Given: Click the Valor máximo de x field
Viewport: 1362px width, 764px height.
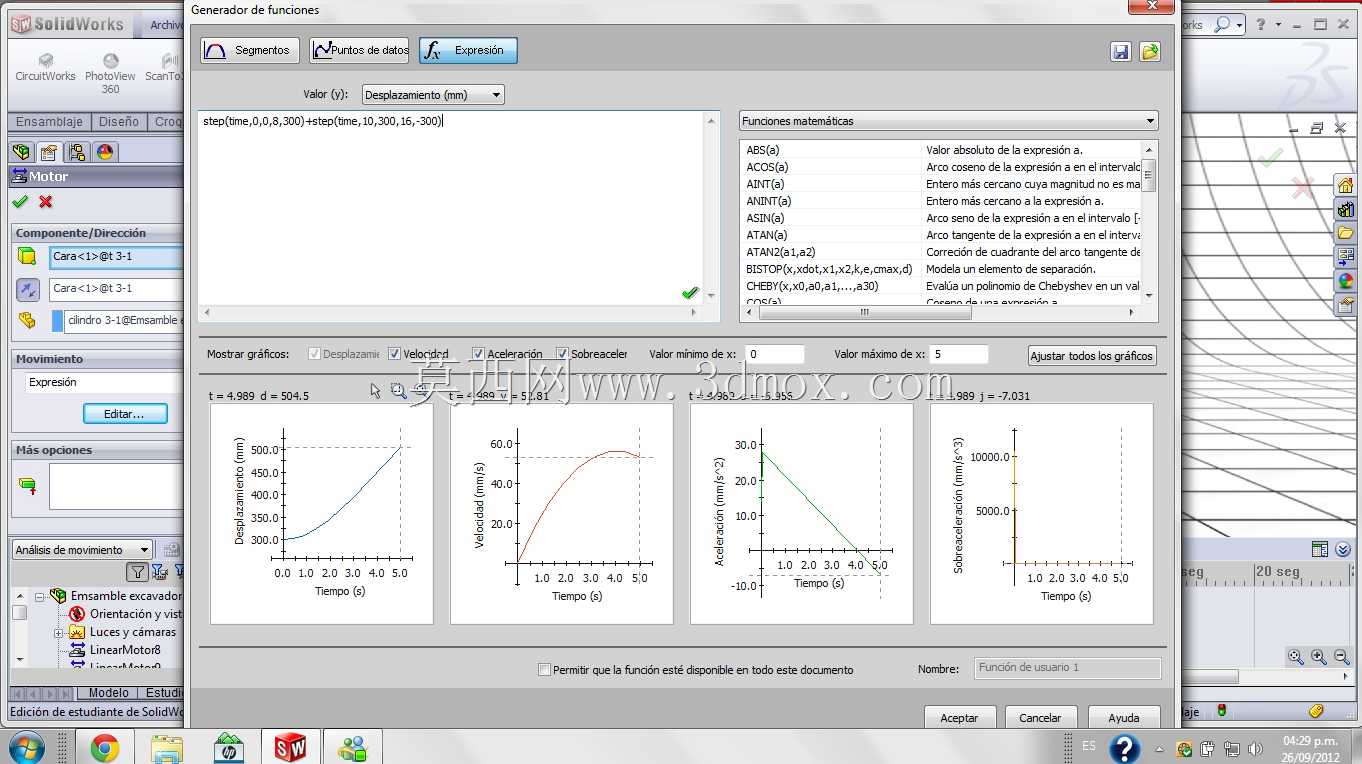Looking at the screenshot, I should (x=958, y=354).
